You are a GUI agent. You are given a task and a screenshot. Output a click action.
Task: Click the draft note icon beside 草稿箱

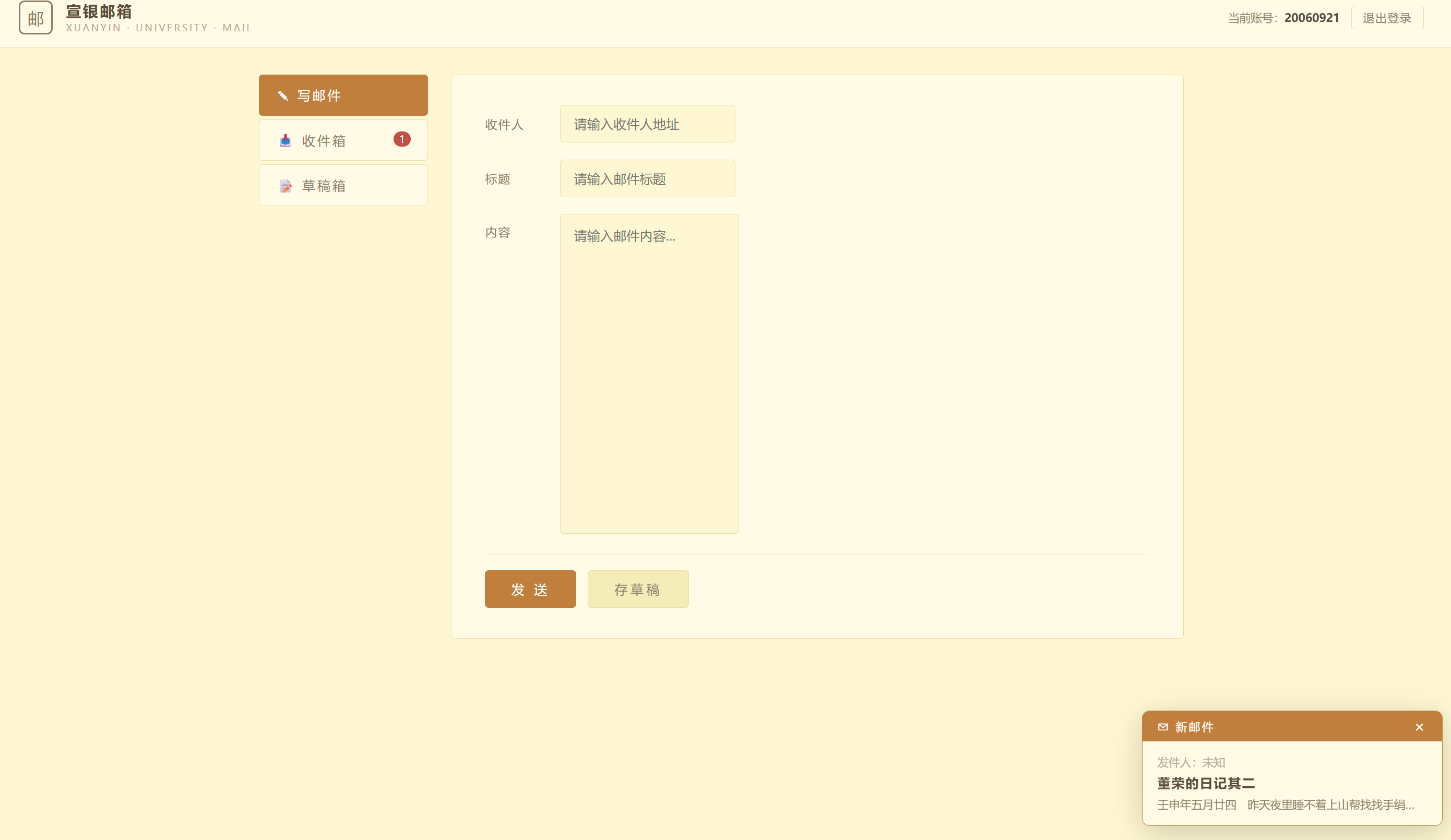click(286, 186)
